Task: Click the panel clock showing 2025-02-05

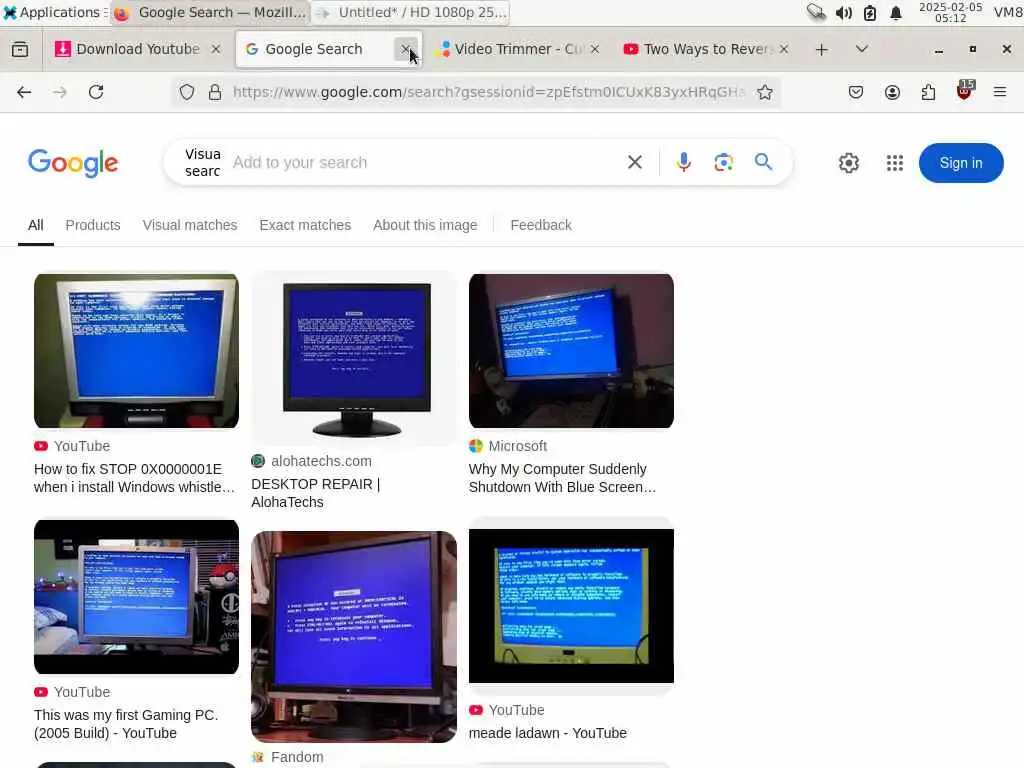Action: point(950,12)
